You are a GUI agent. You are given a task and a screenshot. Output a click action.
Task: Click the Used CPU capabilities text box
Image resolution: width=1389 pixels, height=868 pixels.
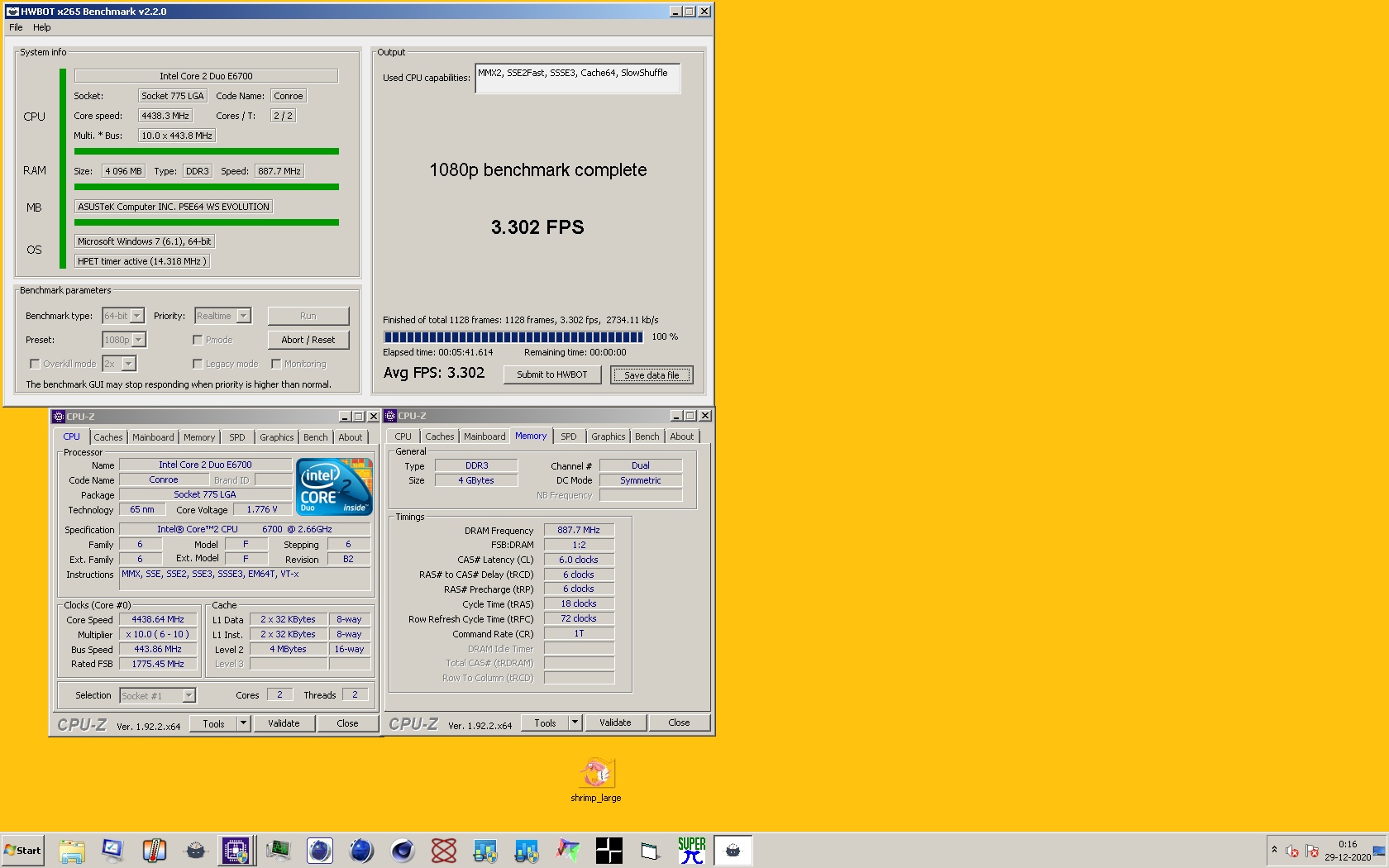pos(578,79)
